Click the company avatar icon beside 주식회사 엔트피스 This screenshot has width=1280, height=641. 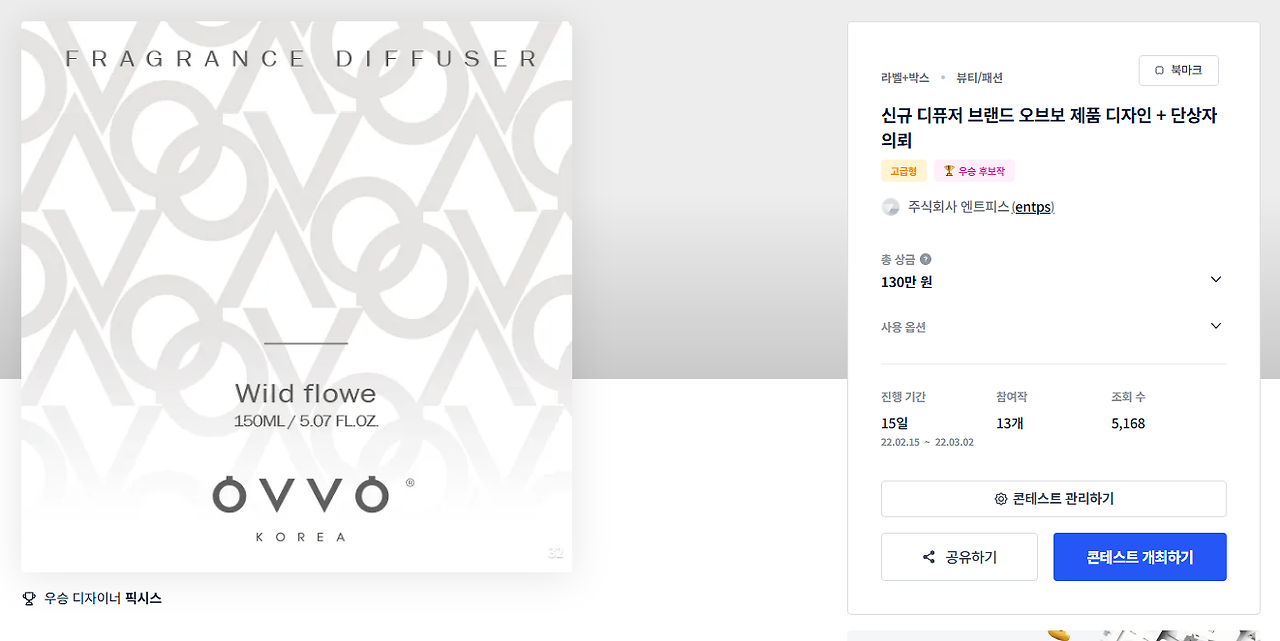click(891, 207)
